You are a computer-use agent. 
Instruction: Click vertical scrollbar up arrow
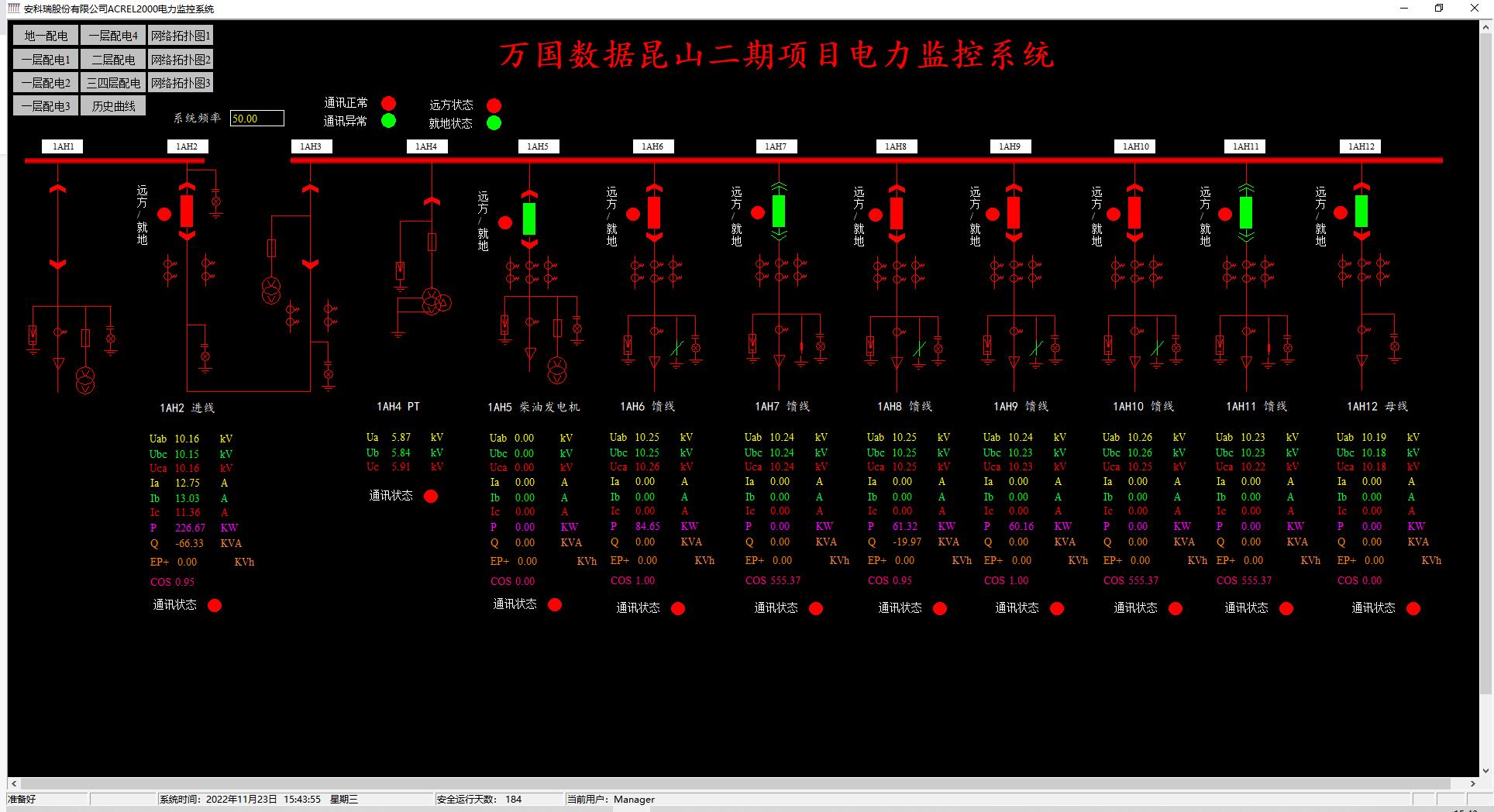[x=1485, y=28]
